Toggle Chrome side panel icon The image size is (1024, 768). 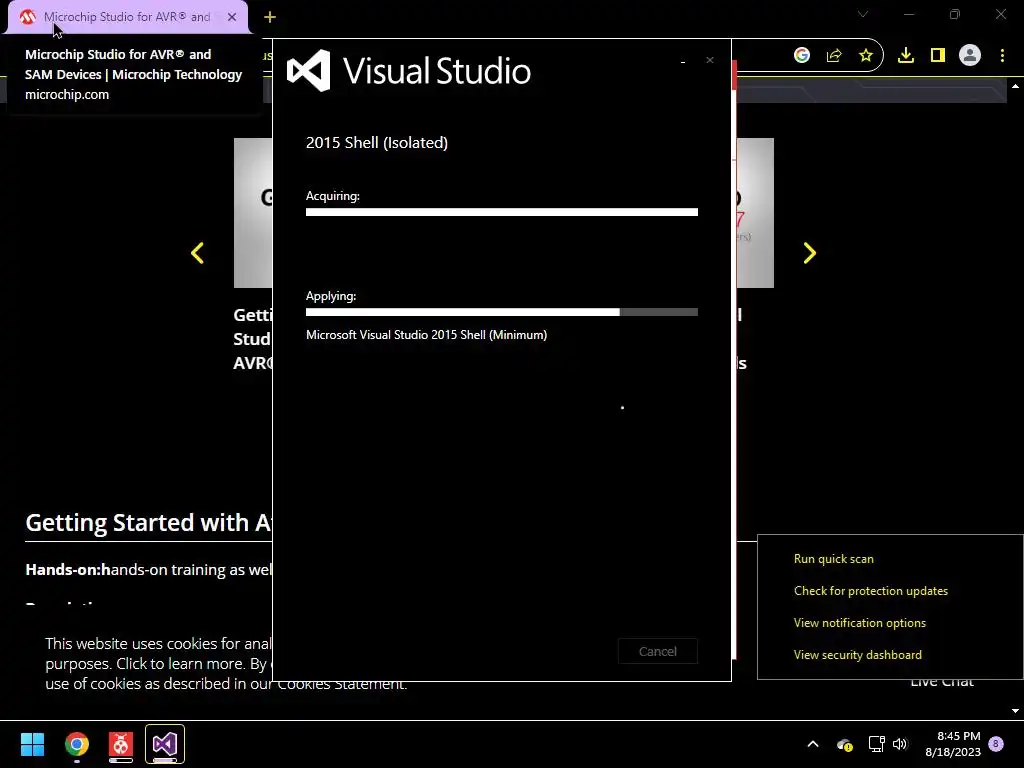click(938, 56)
